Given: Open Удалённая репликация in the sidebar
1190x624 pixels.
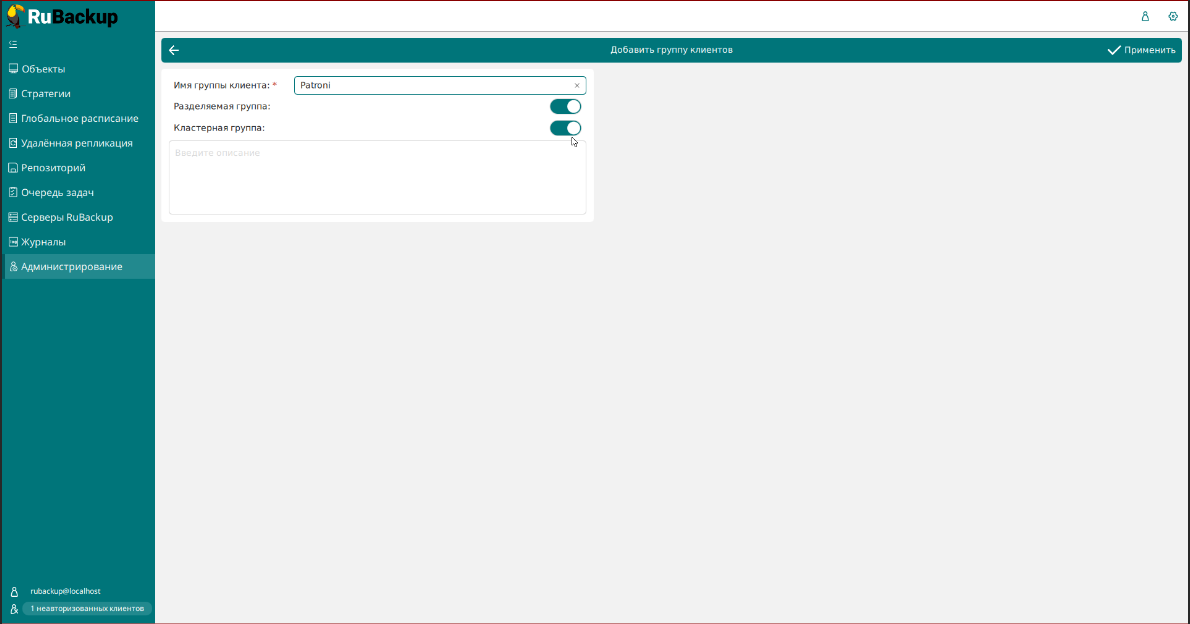Looking at the screenshot, I should click(77, 143).
